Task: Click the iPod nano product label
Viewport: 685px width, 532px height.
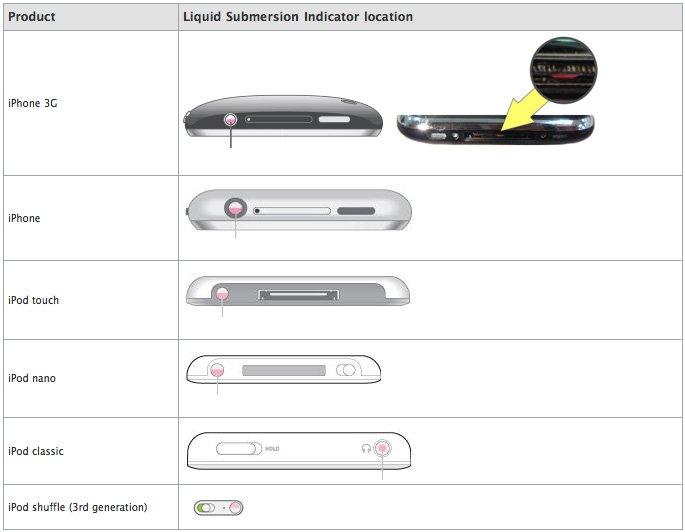Action: pyautogui.click(x=32, y=378)
